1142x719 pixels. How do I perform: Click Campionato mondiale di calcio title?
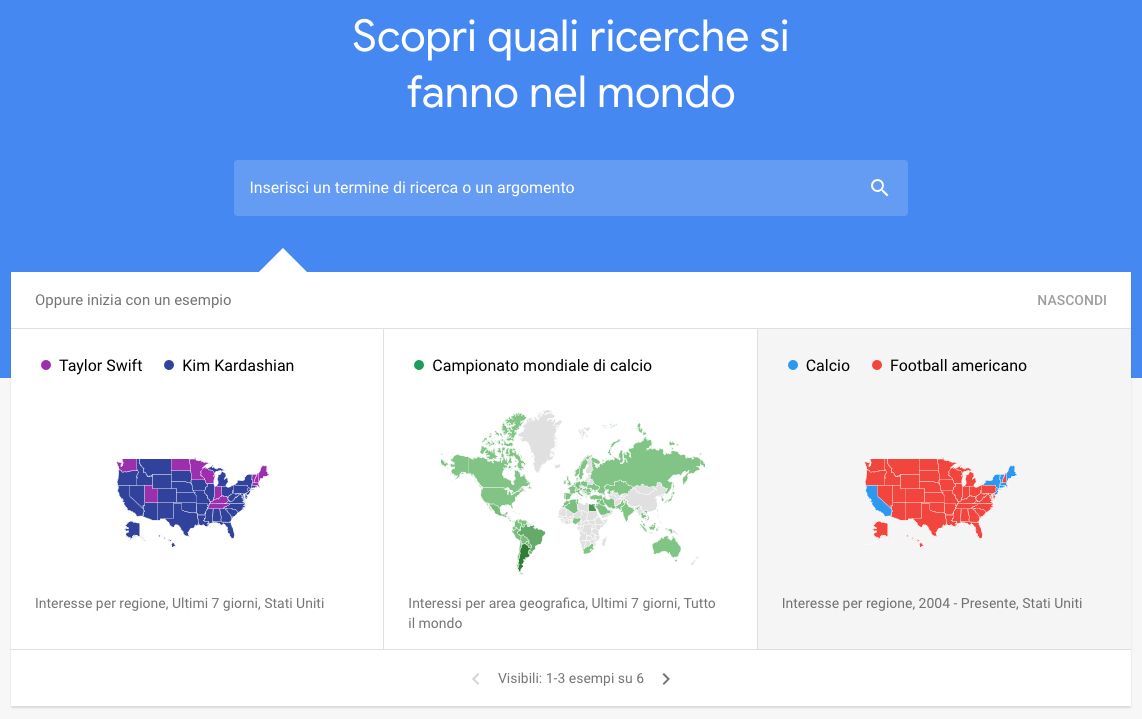[x=542, y=366]
